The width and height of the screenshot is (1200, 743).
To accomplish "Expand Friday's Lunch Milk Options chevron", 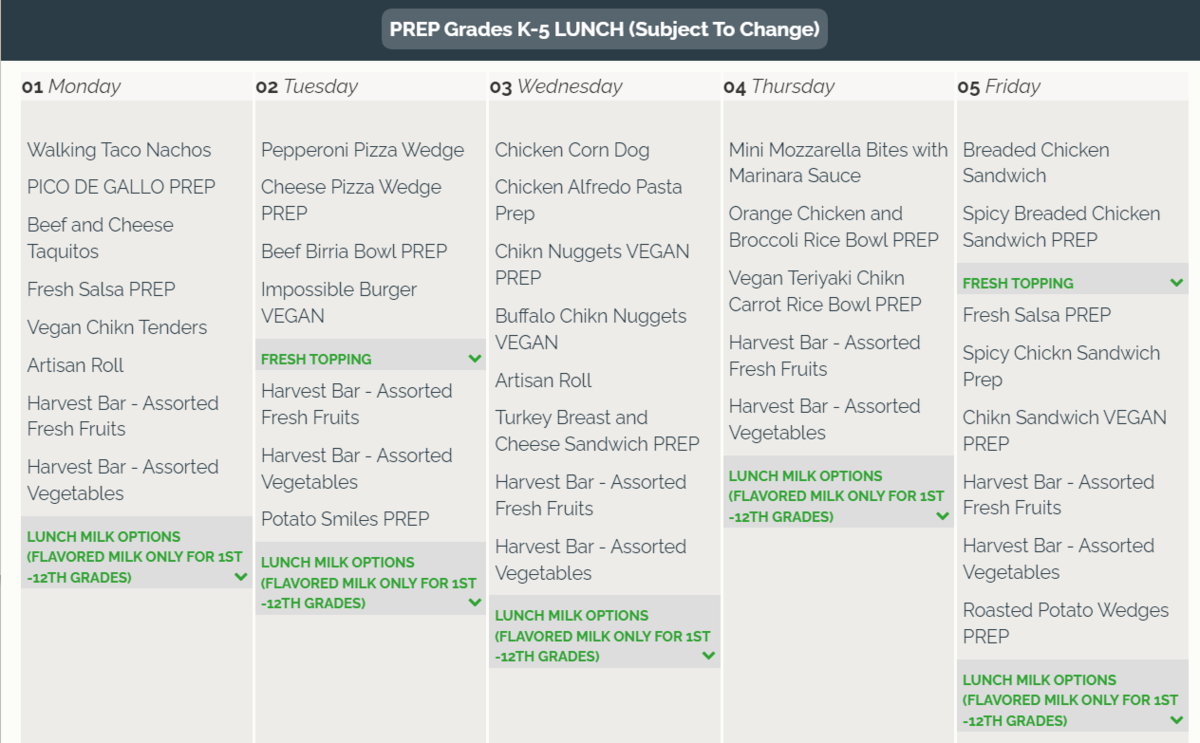I will (1176, 720).
